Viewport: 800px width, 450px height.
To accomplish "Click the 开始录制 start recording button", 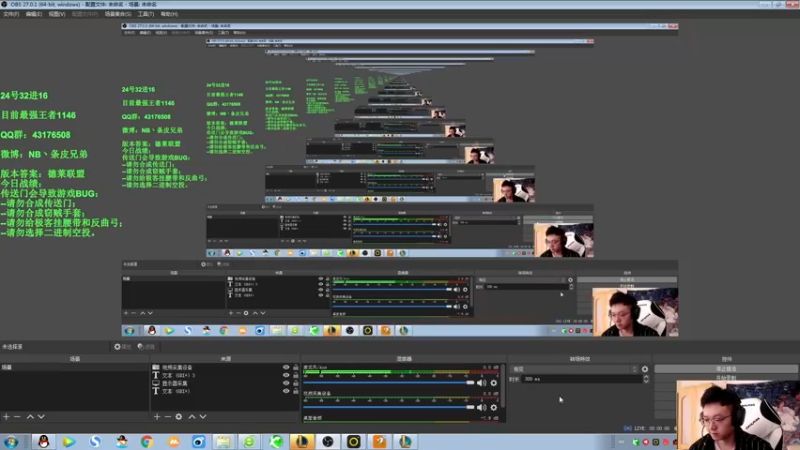I will click(x=726, y=378).
